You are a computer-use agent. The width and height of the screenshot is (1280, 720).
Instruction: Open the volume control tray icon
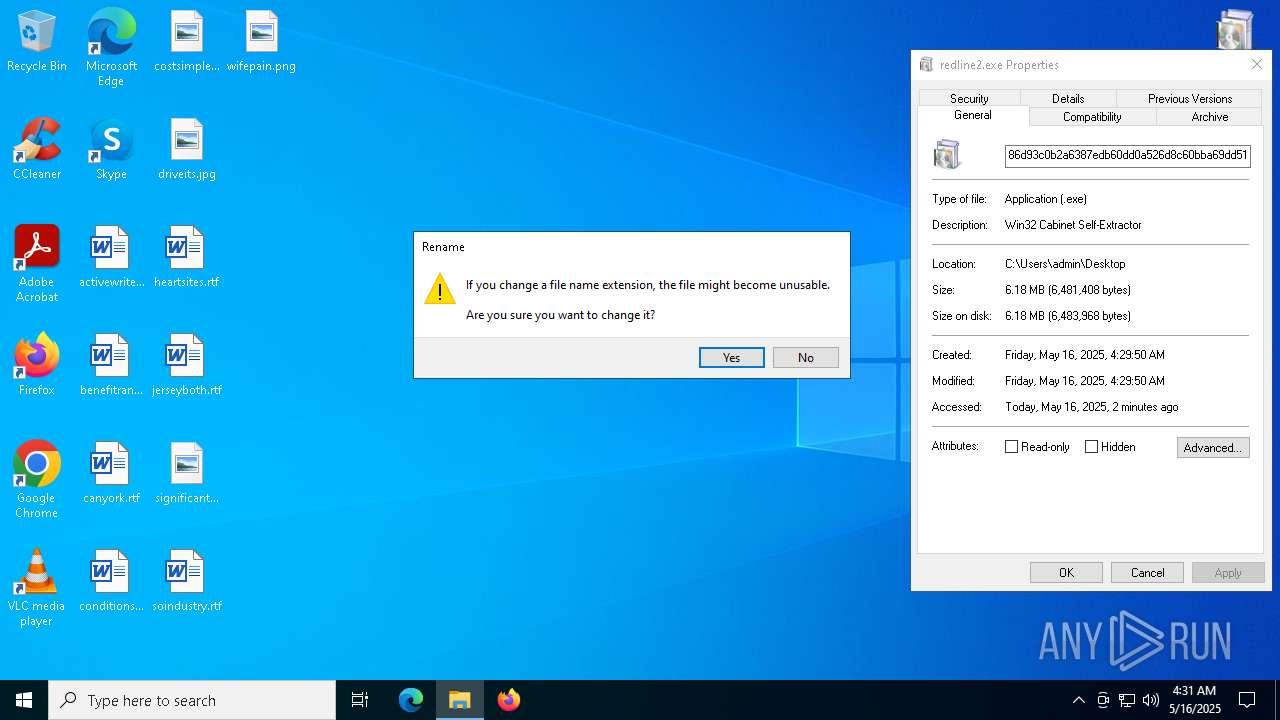point(1151,700)
